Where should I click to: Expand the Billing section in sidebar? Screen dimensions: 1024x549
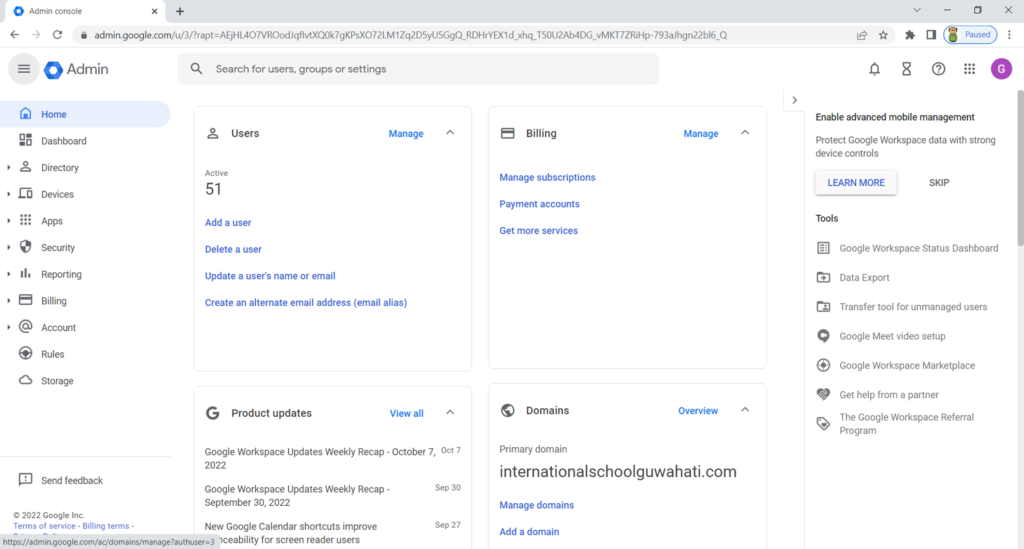coord(8,301)
